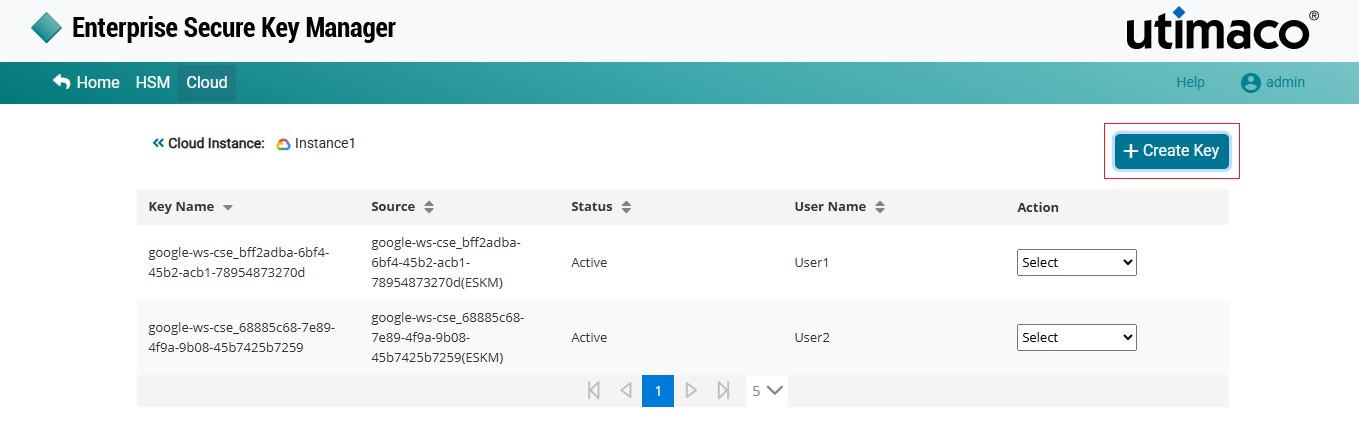Screen dimensions: 1359x438
Task: Open the Help link
Action: point(1190,83)
